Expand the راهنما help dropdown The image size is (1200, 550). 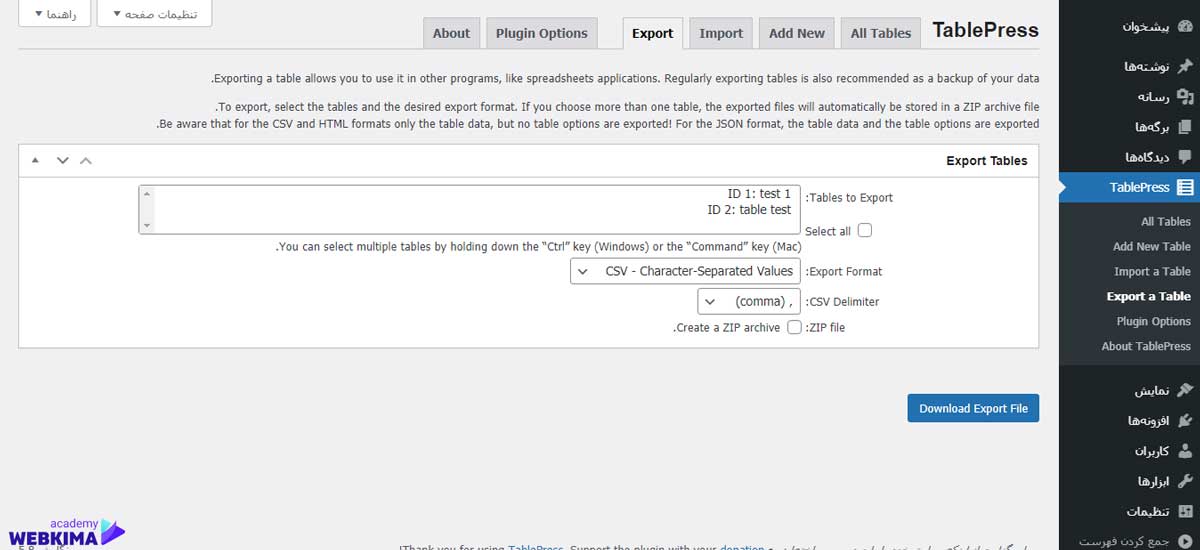tap(54, 14)
